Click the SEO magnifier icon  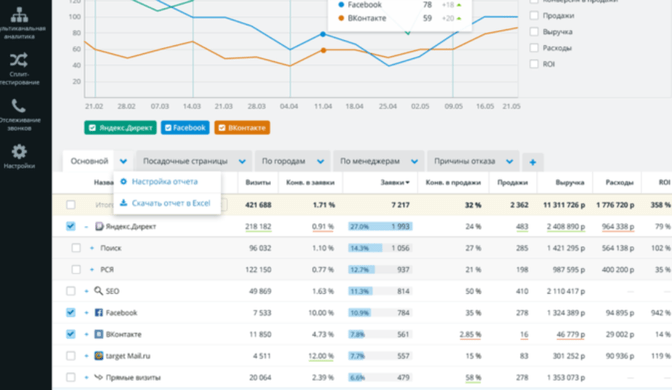(99, 291)
